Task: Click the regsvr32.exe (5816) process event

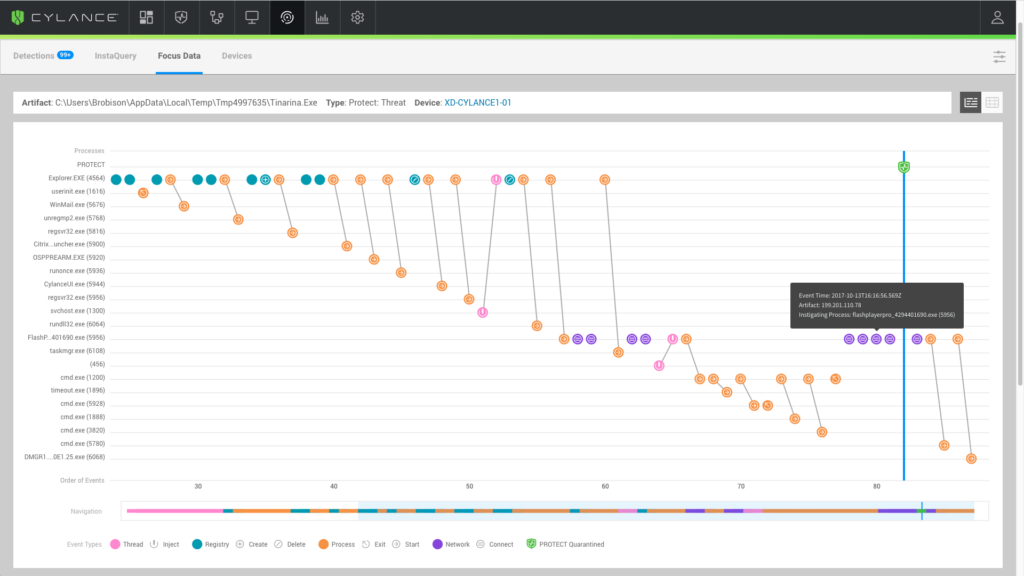Action: coord(293,232)
